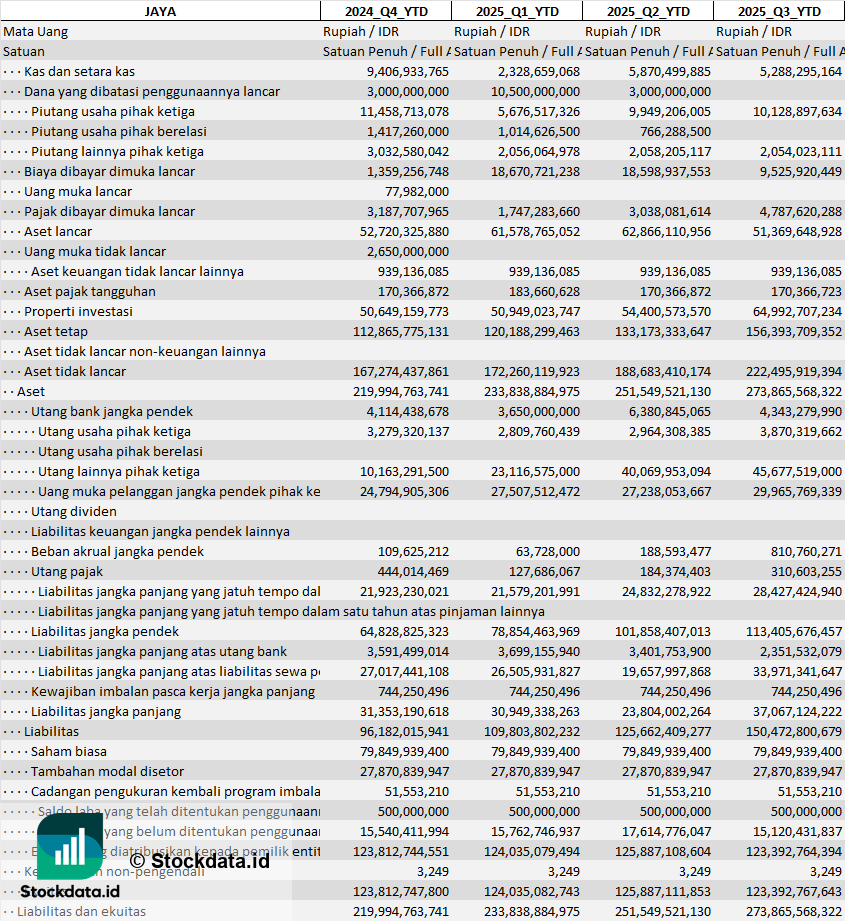845x921 pixels.
Task: Click Aset tidak lancar value 167,274,437,861
Action: (x=401, y=371)
